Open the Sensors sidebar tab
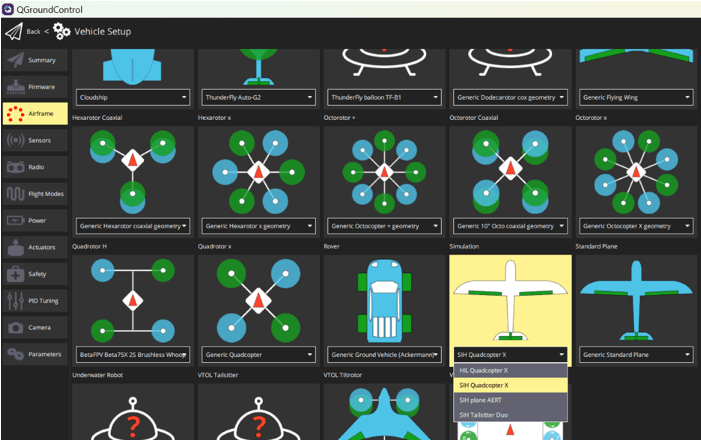The height and width of the screenshot is (440, 701). (35, 140)
